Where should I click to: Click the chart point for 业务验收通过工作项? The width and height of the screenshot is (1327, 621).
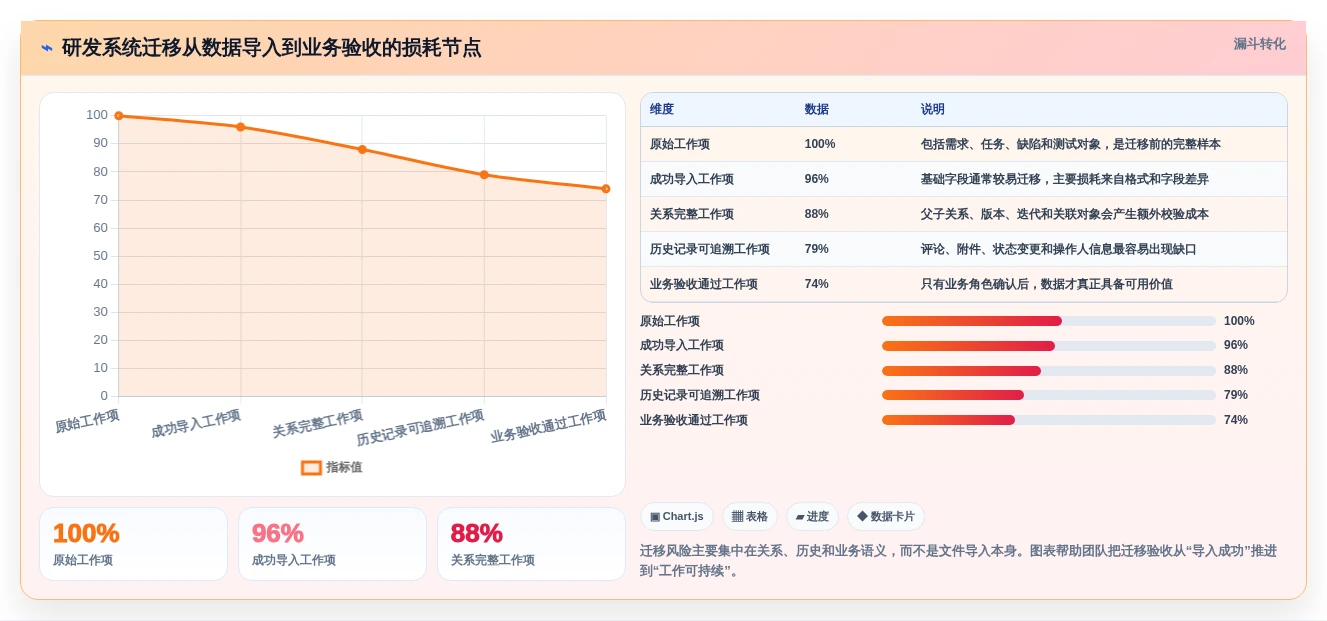click(606, 189)
